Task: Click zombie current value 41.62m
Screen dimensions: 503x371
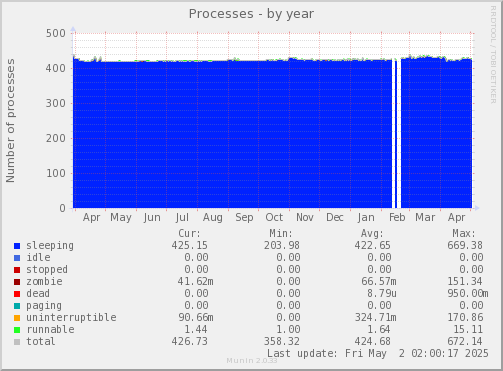Action: [195, 281]
